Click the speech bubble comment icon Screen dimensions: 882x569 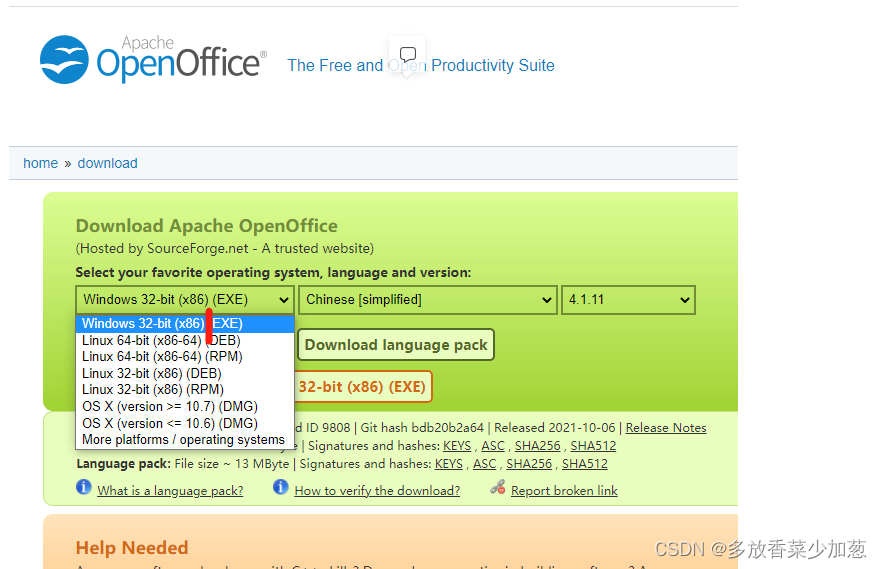point(407,55)
